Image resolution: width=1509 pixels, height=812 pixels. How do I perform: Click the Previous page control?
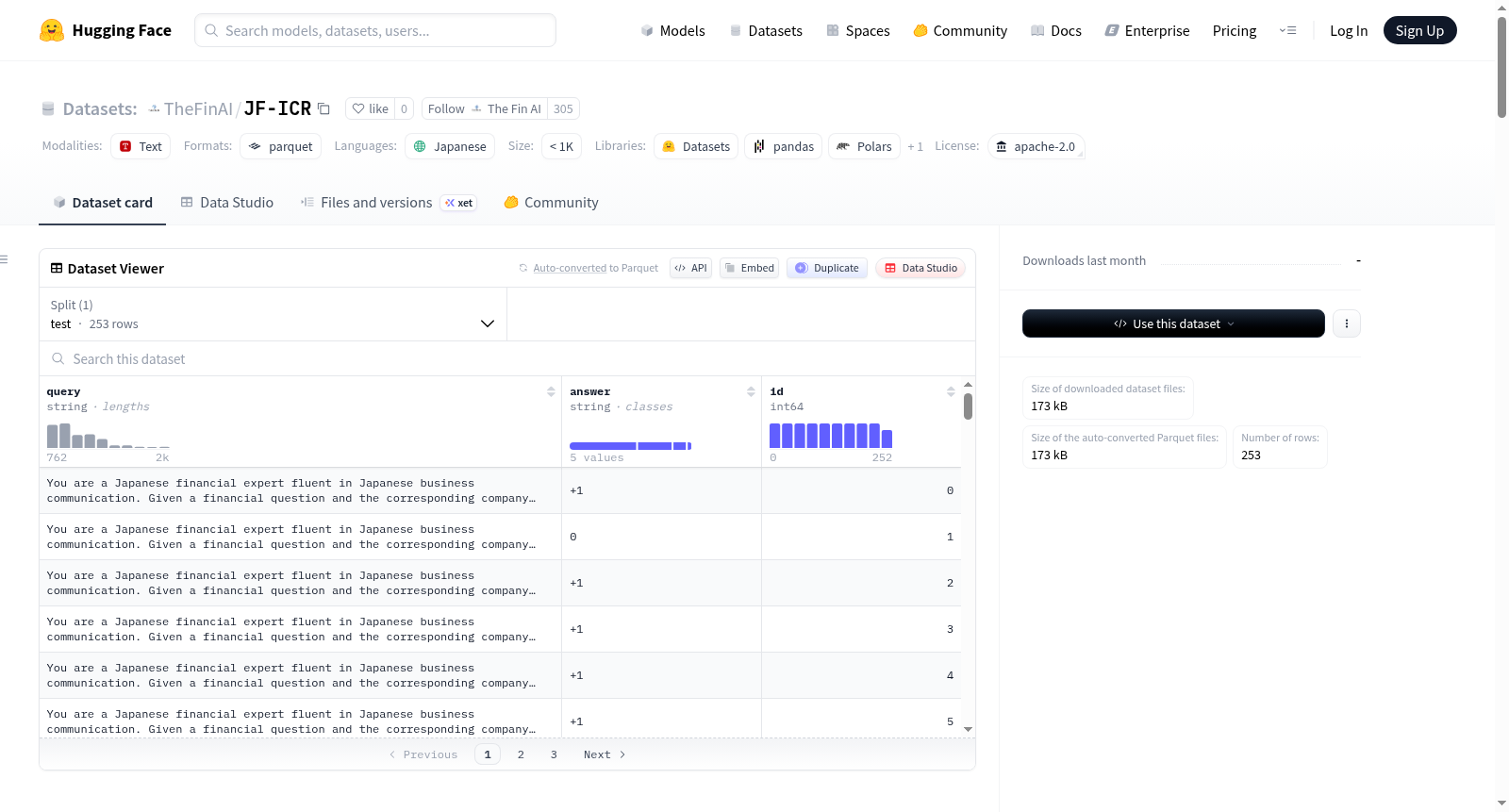pyautogui.click(x=423, y=754)
